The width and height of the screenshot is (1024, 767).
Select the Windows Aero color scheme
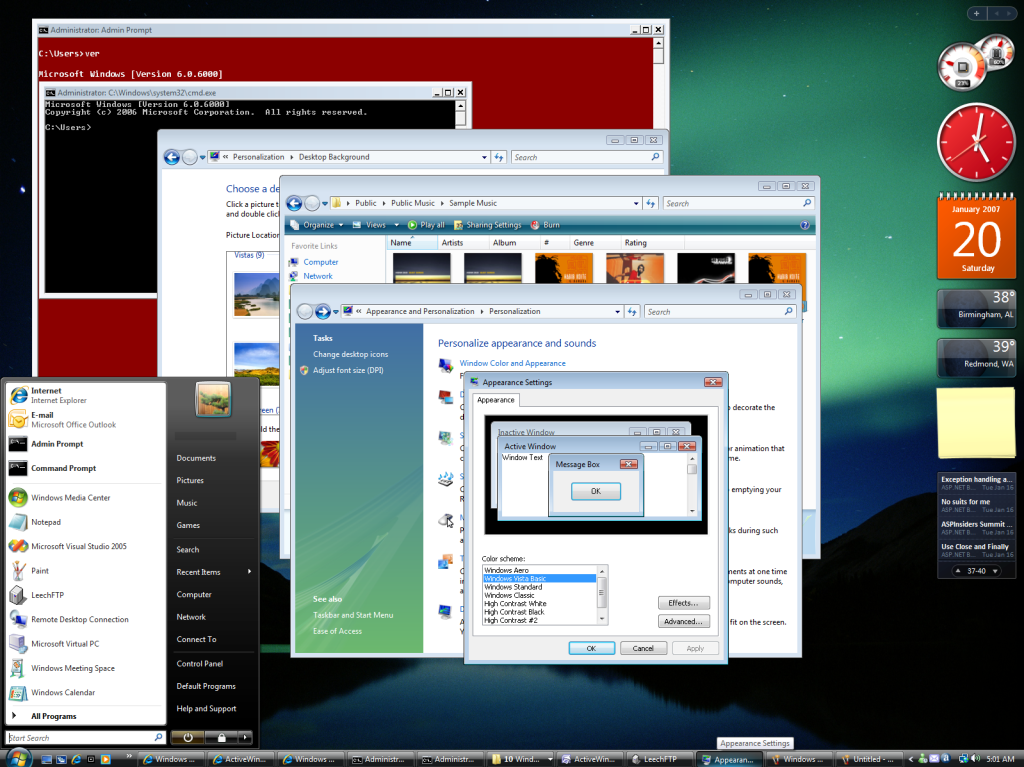pyautogui.click(x=507, y=570)
